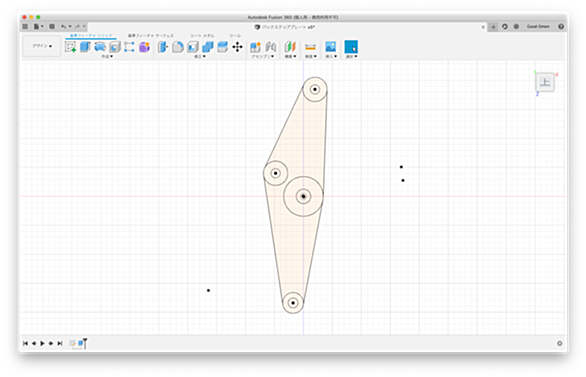Click the Undo arrow button

(x=64, y=27)
